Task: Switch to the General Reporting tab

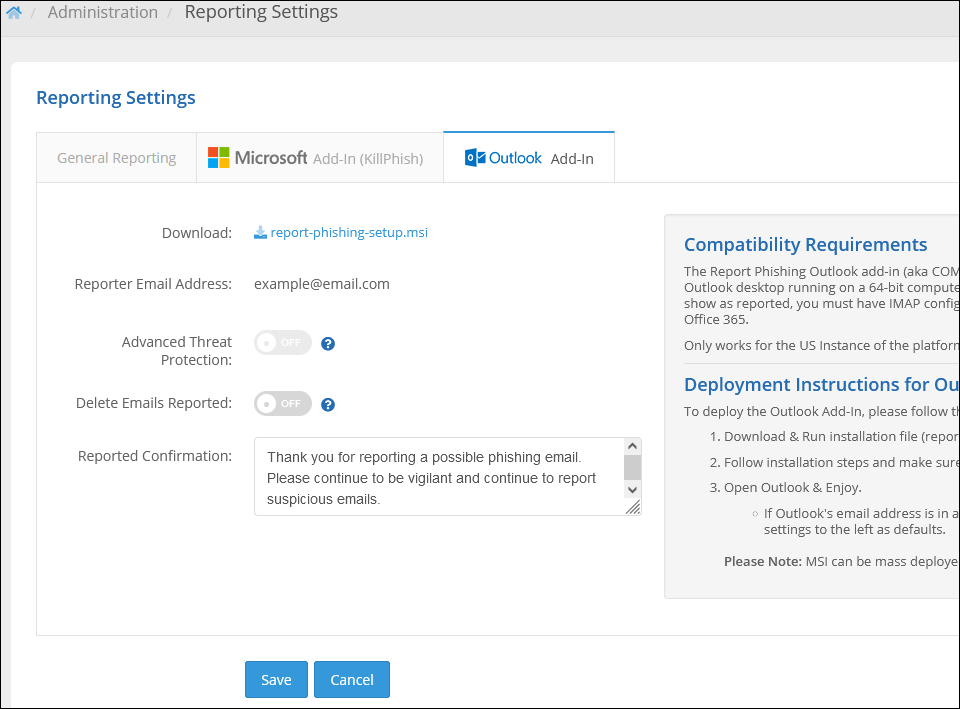Action: [x=116, y=158]
